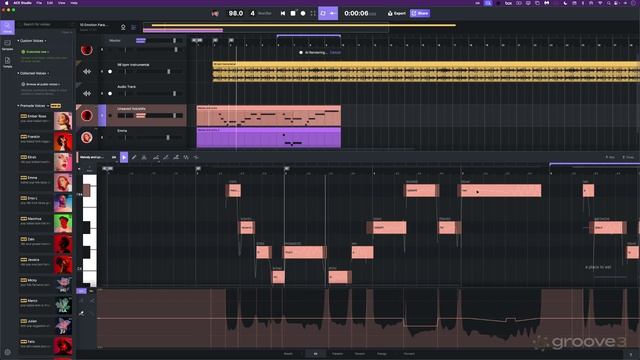640x360 pixels.
Task: Open the Custom Voices dropdown arrow
Action: (x=45, y=41)
